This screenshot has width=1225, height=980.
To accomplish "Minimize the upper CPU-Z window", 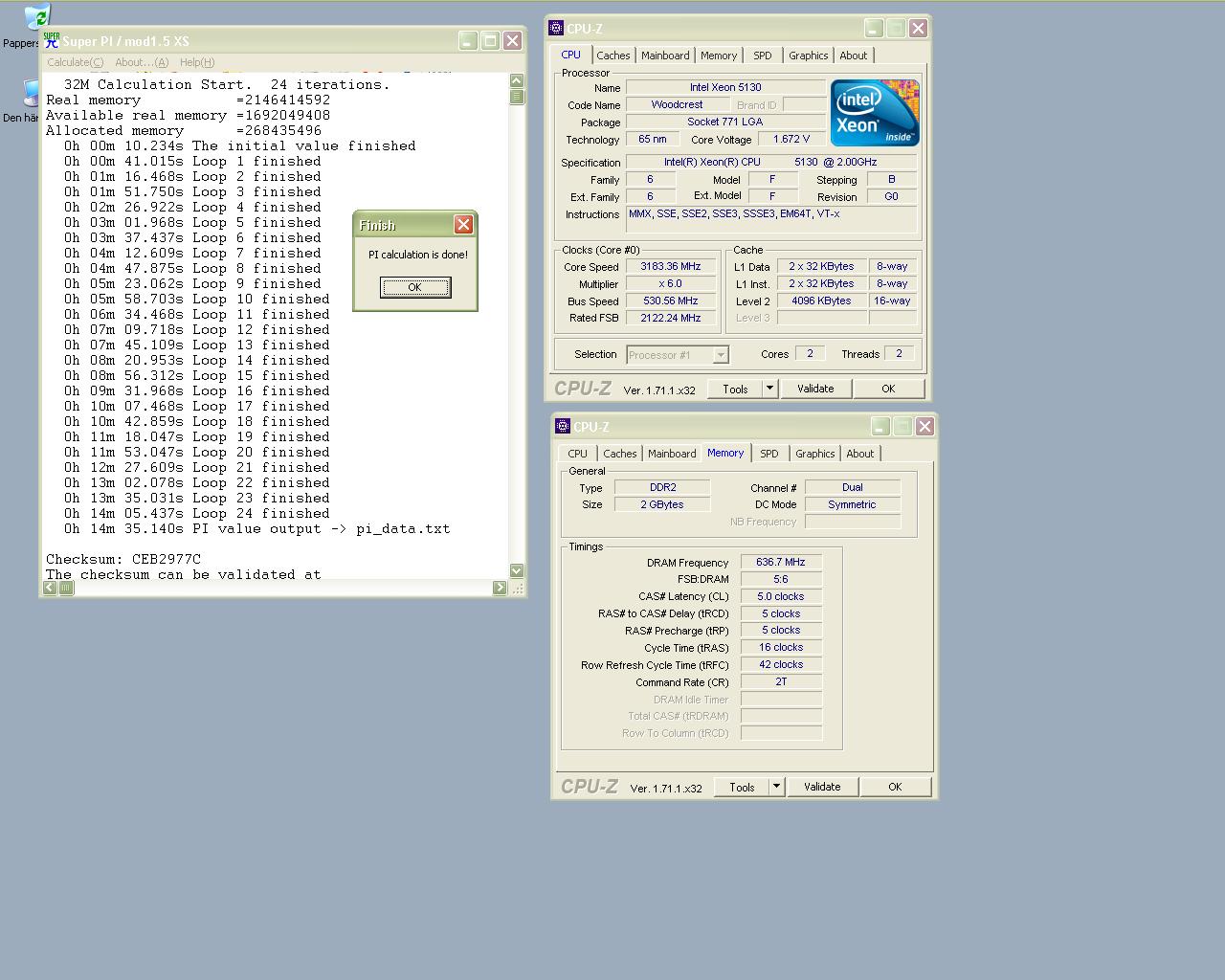I will click(x=874, y=29).
